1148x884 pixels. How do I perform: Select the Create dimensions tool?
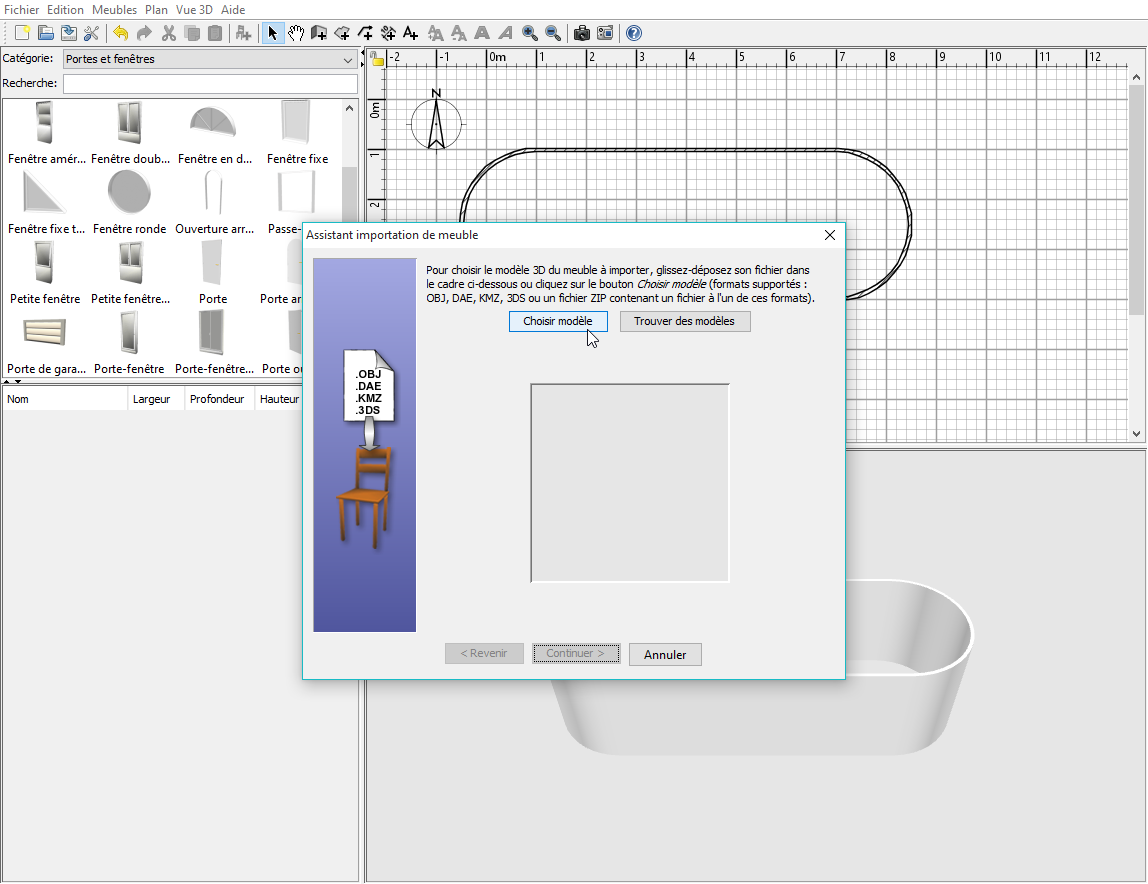click(x=388, y=33)
